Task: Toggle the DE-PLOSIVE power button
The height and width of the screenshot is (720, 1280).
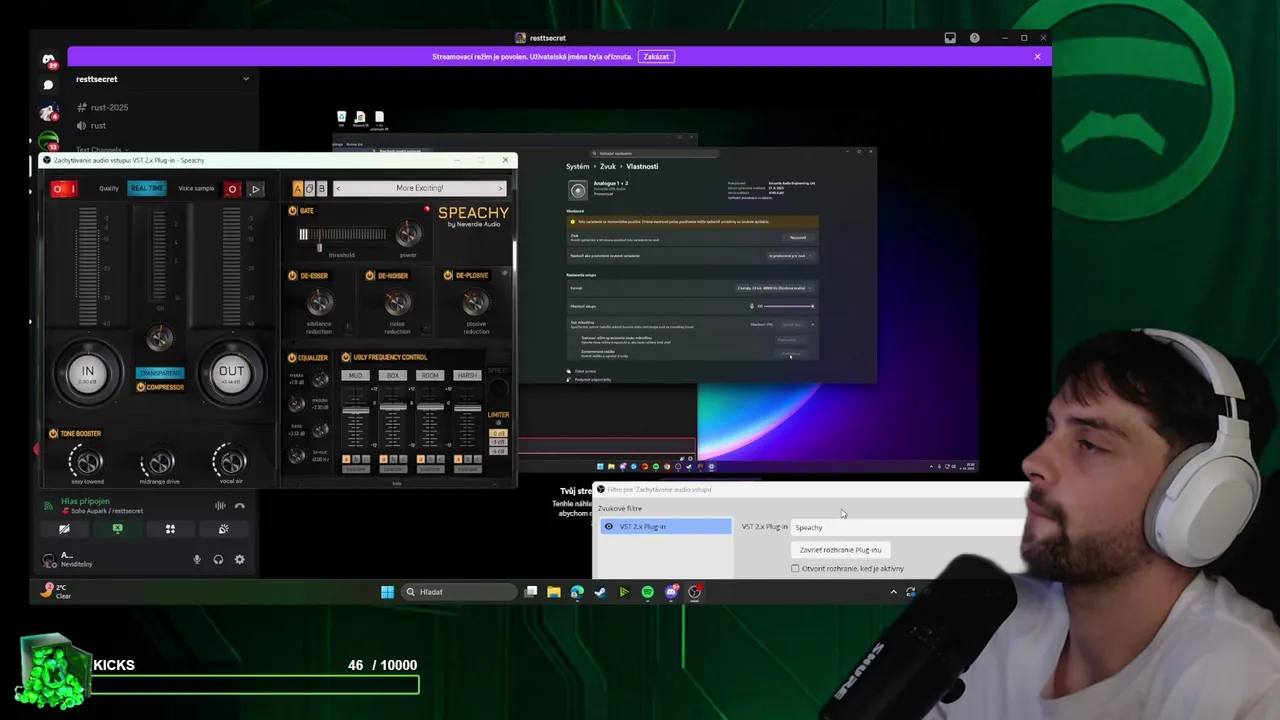Action: [448, 275]
